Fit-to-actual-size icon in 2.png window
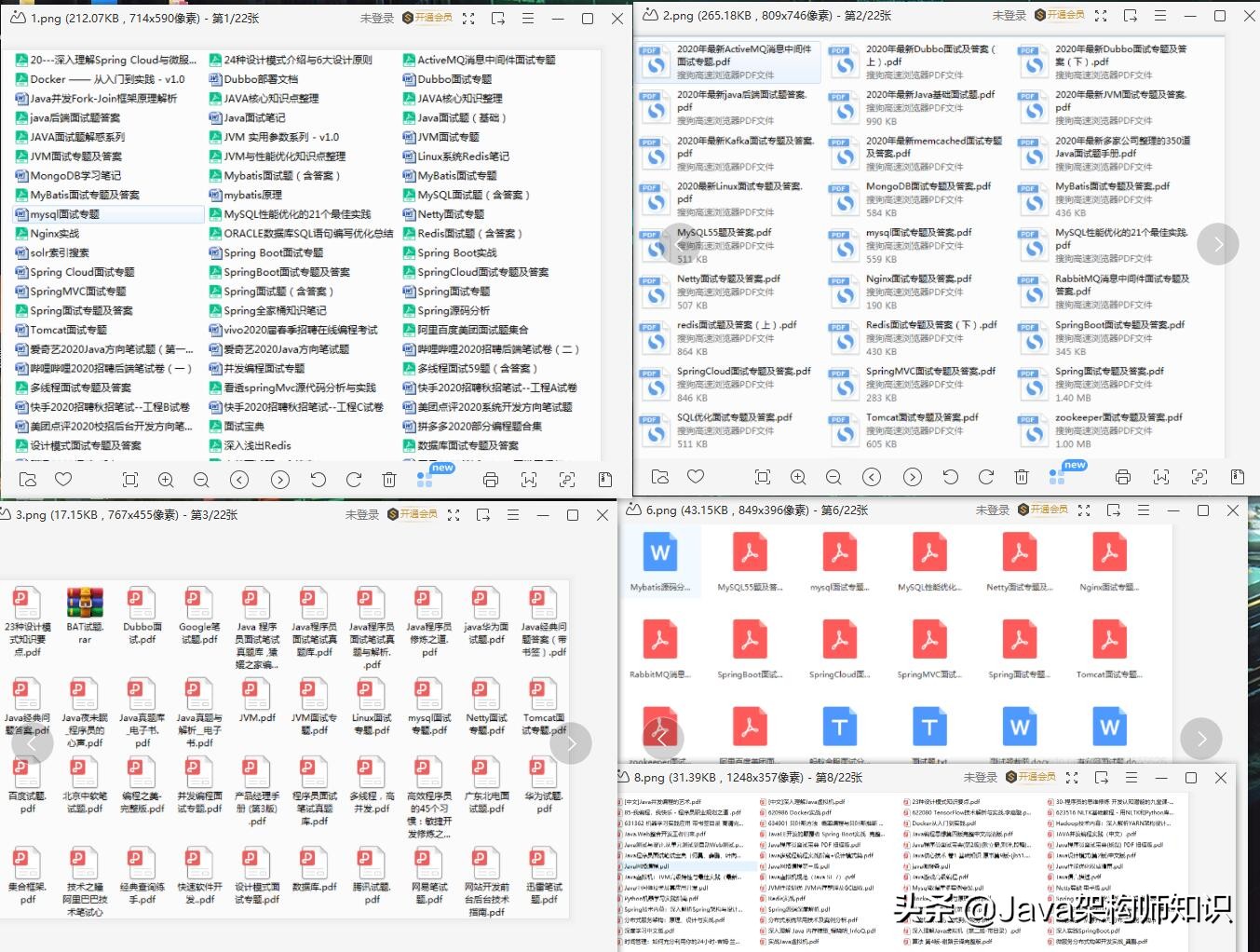Viewport: 1260px width, 952px height. (x=763, y=477)
